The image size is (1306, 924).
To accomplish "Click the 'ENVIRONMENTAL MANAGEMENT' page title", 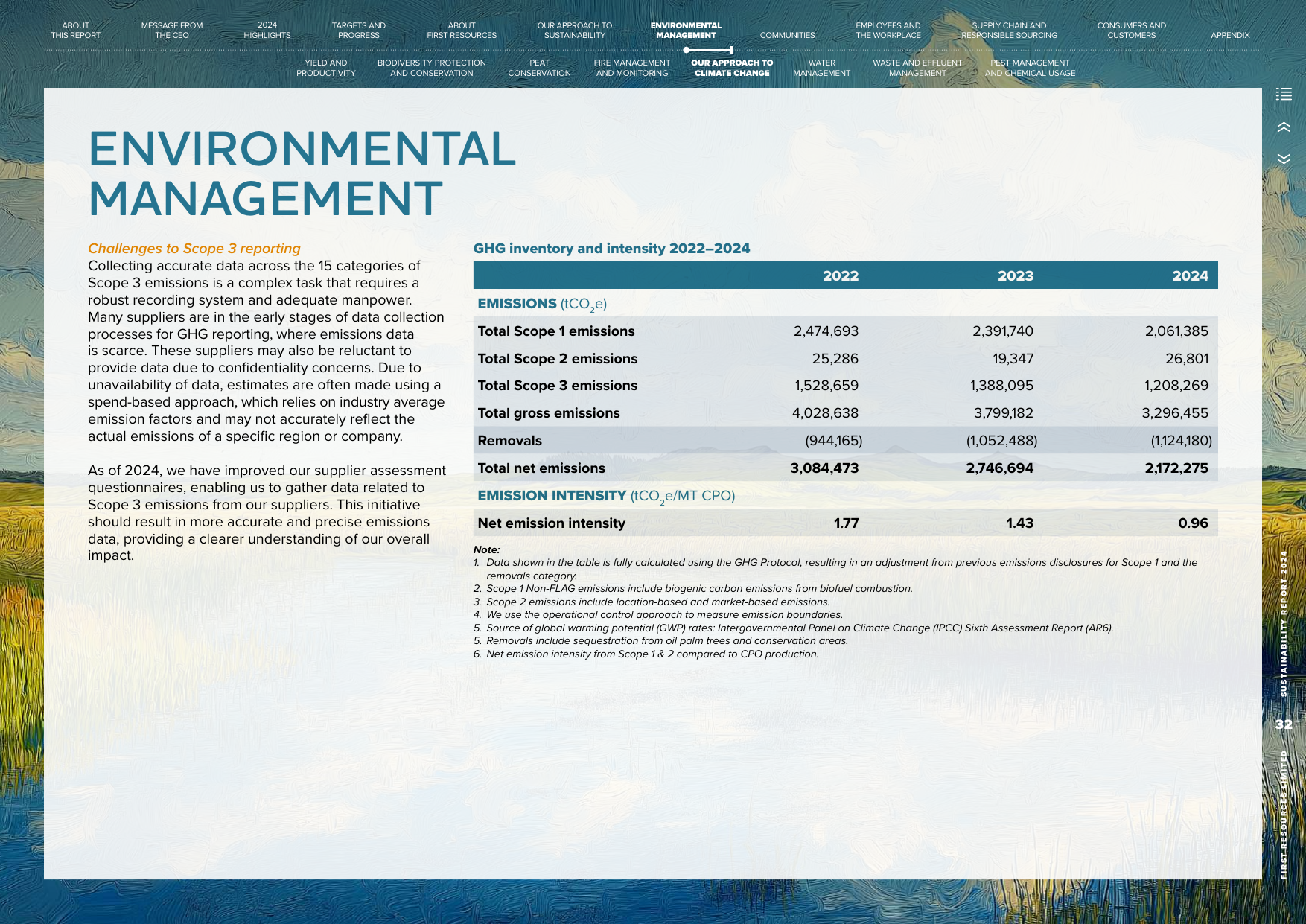I will pos(302,173).
